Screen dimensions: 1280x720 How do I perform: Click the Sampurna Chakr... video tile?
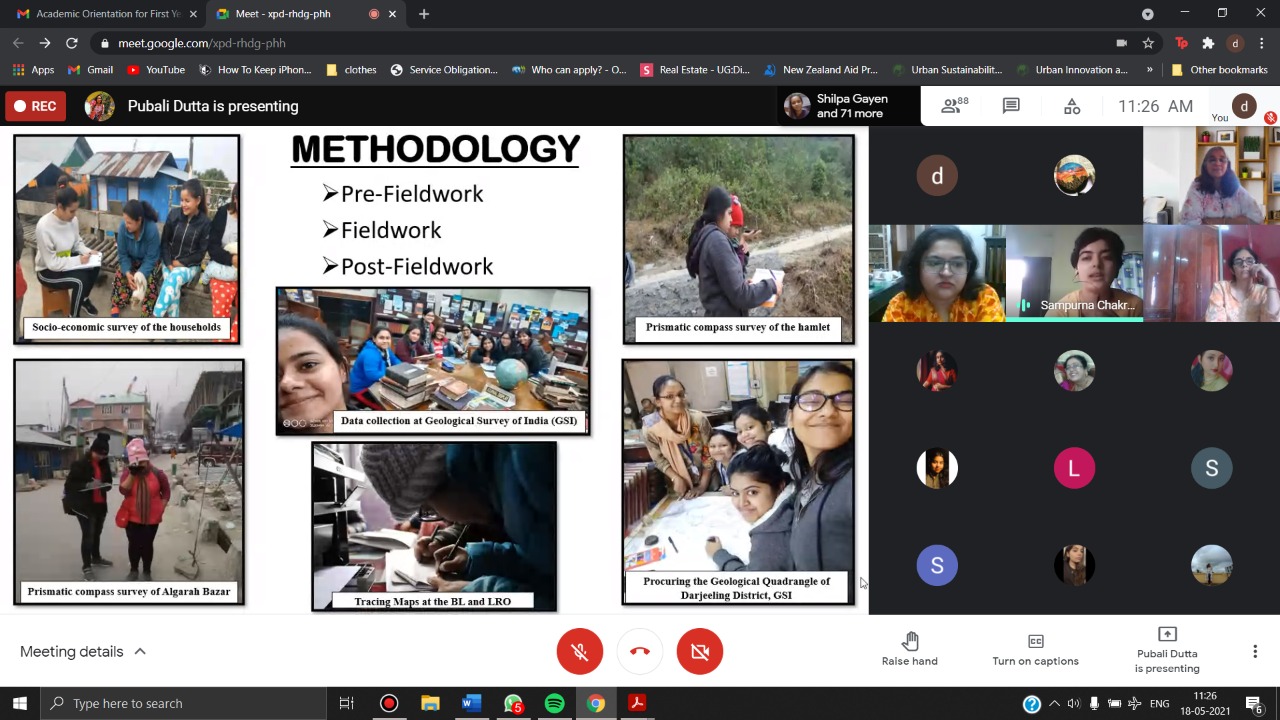coord(1074,273)
